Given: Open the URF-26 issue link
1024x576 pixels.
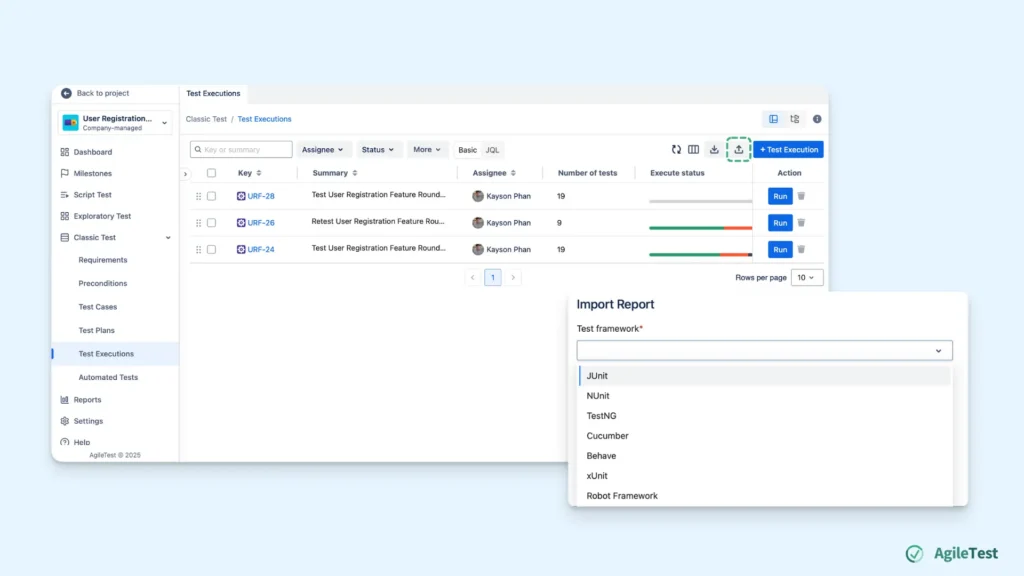Looking at the screenshot, I should click(261, 223).
